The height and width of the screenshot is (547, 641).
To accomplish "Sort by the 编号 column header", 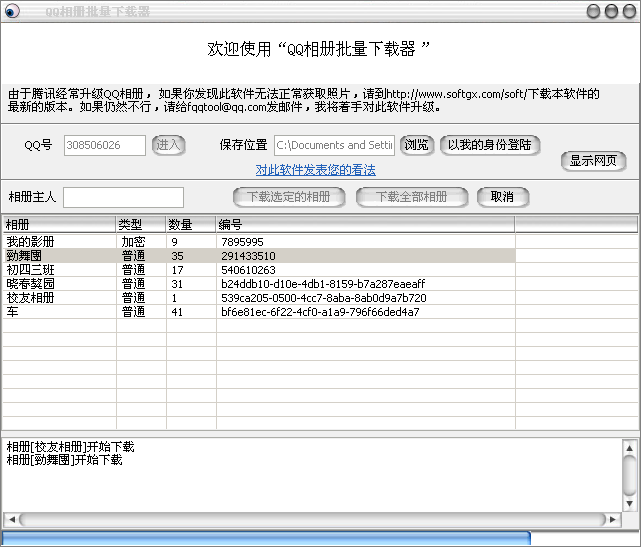I will point(365,224).
